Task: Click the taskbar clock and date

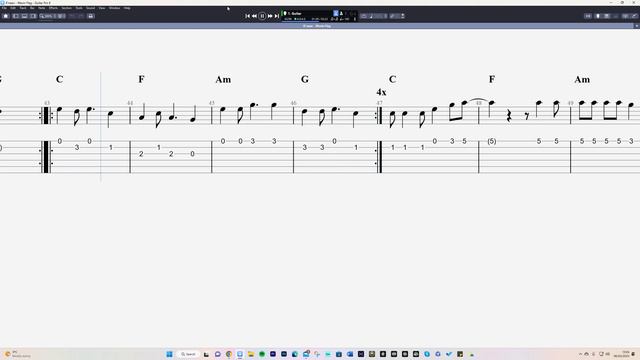Action: (623, 354)
